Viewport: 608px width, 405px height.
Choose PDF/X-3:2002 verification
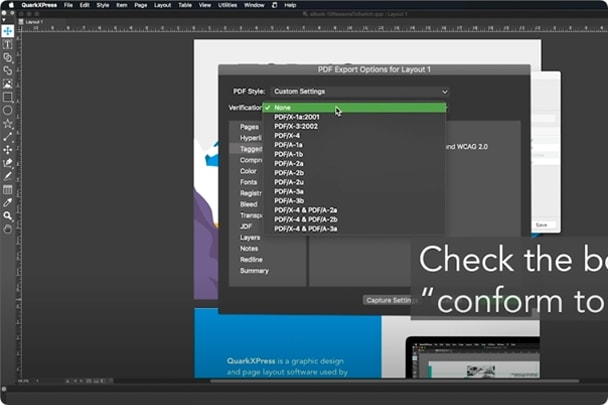pyautogui.click(x=354, y=126)
